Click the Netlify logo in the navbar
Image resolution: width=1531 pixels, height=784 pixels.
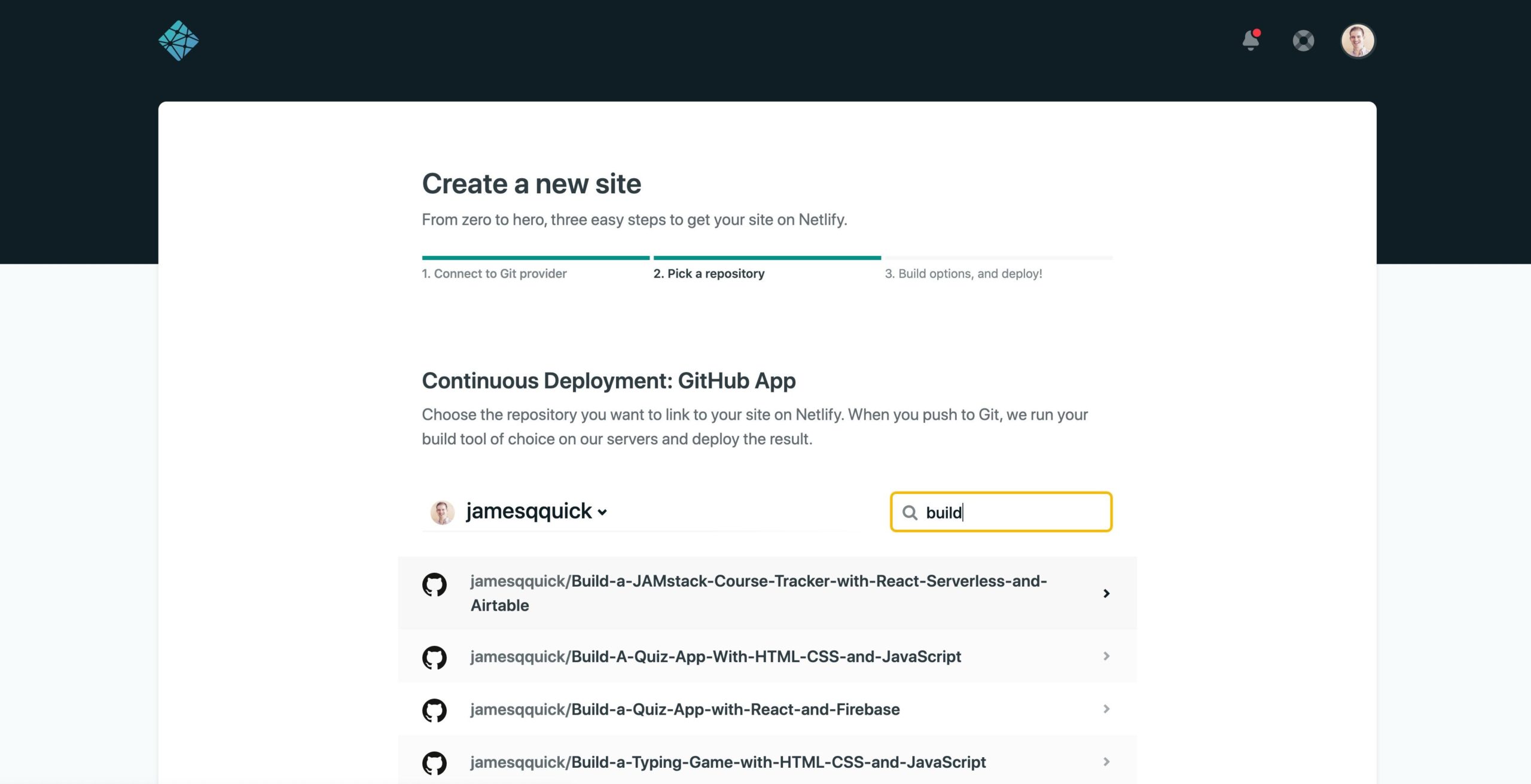click(179, 40)
